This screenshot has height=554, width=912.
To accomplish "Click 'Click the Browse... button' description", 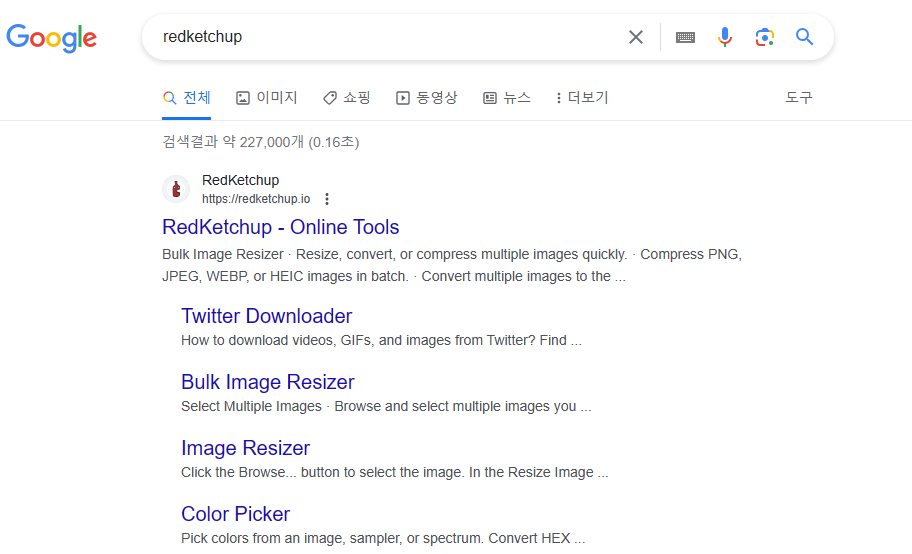I will (x=394, y=473).
